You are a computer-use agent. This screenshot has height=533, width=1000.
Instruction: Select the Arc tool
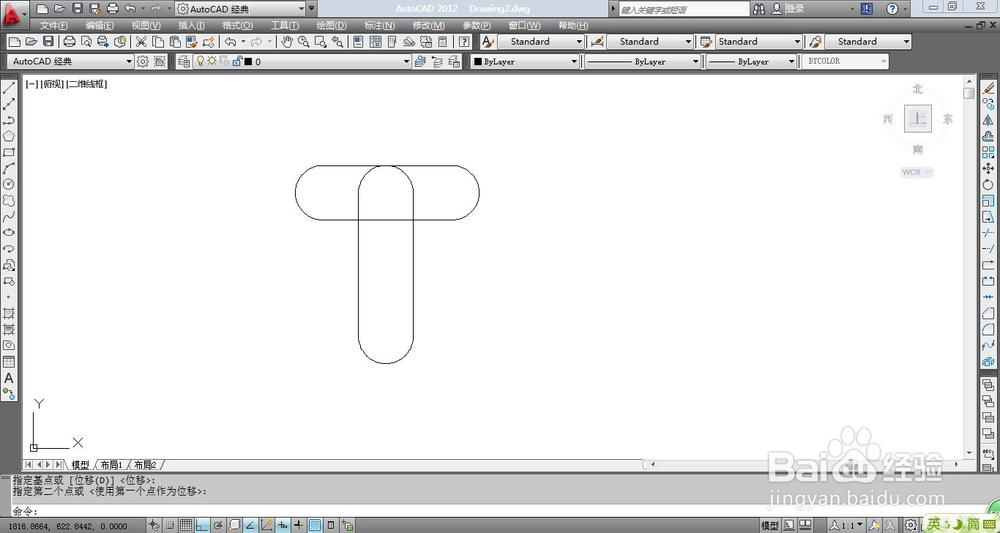point(9,168)
